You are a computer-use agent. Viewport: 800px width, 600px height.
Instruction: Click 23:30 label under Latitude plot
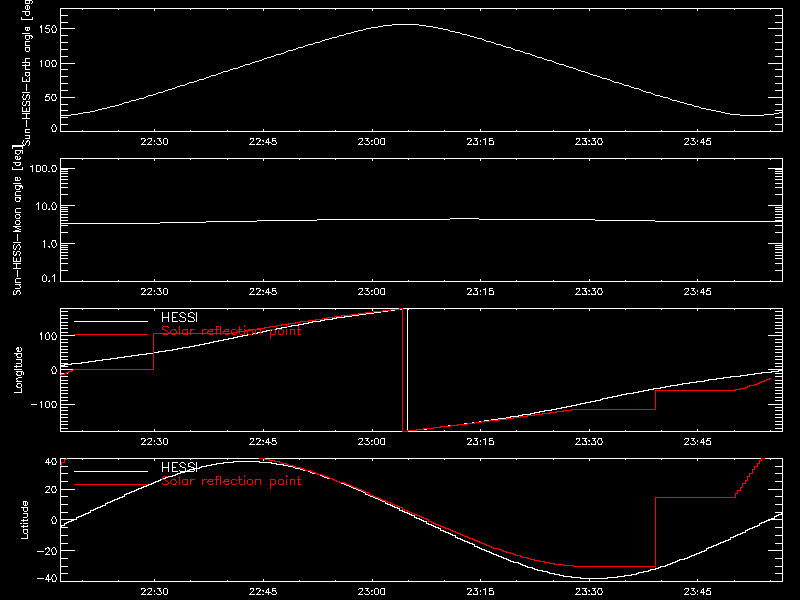[589, 592]
